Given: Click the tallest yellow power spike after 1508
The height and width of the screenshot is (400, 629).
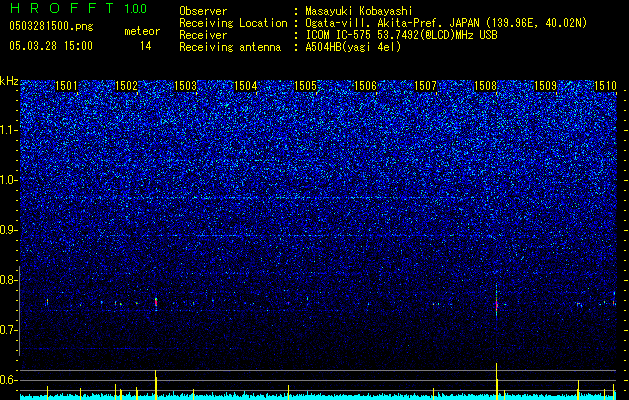Looking at the screenshot, I should point(496,381).
